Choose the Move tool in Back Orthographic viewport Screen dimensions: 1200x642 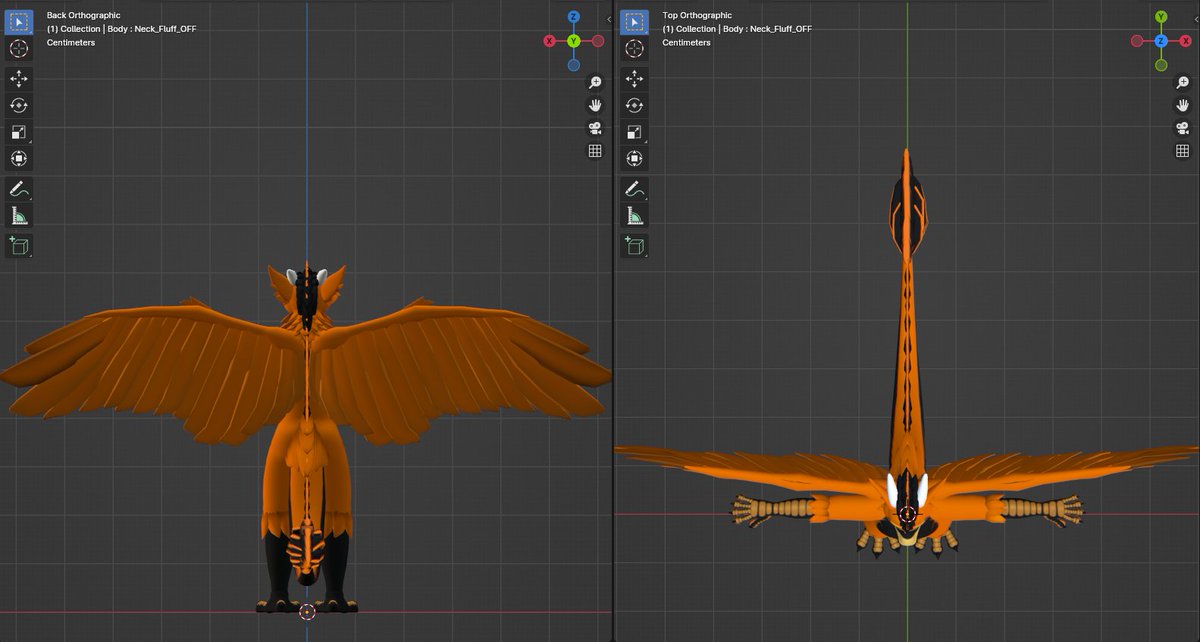(19, 78)
